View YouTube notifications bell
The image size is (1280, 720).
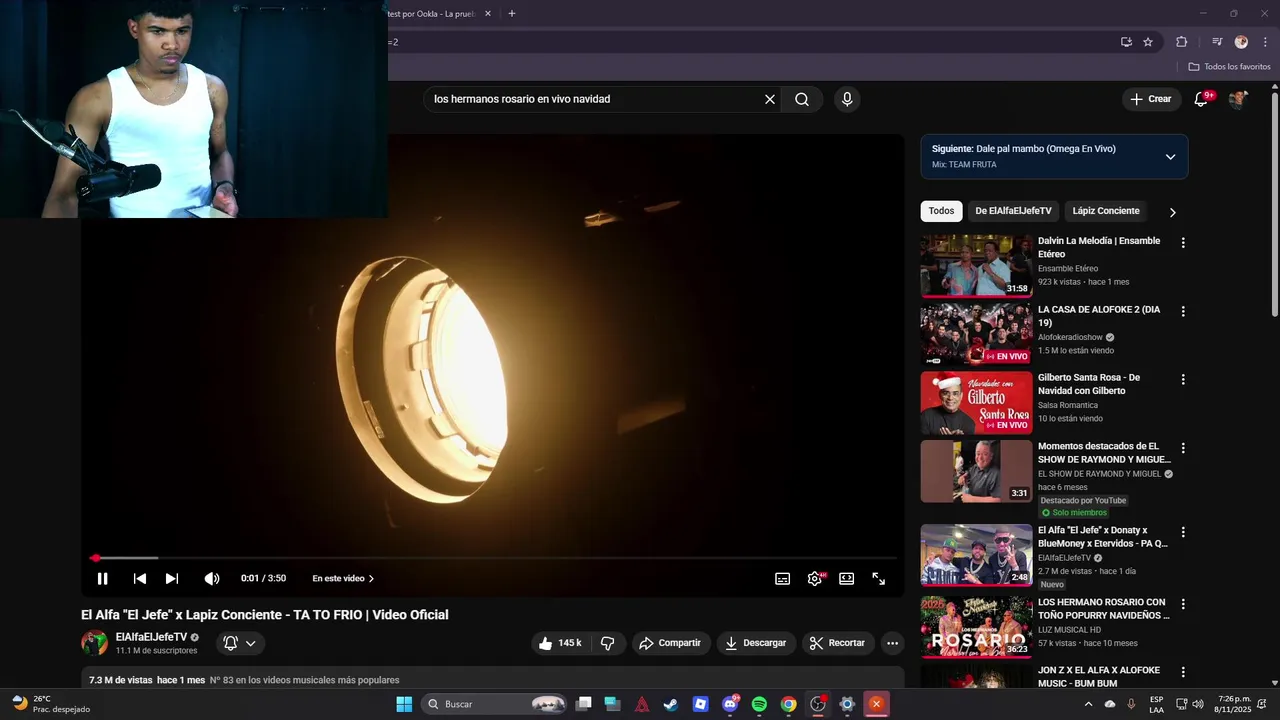coord(1202,99)
